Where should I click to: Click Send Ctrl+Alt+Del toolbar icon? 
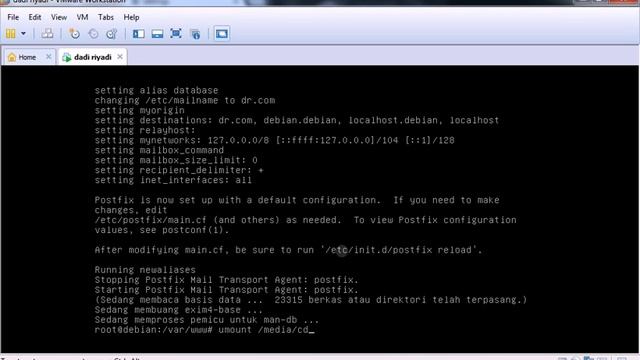click(x=47, y=33)
